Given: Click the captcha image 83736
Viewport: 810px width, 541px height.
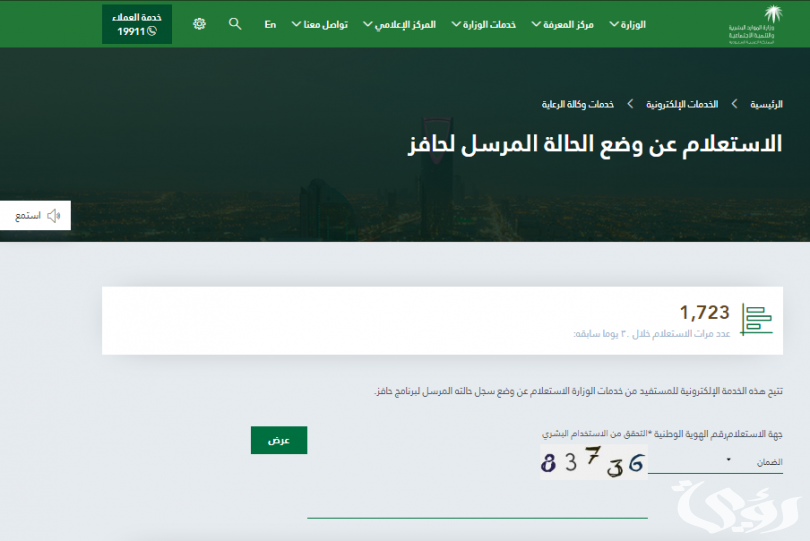Looking at the screenshot, I should point(593,463).
